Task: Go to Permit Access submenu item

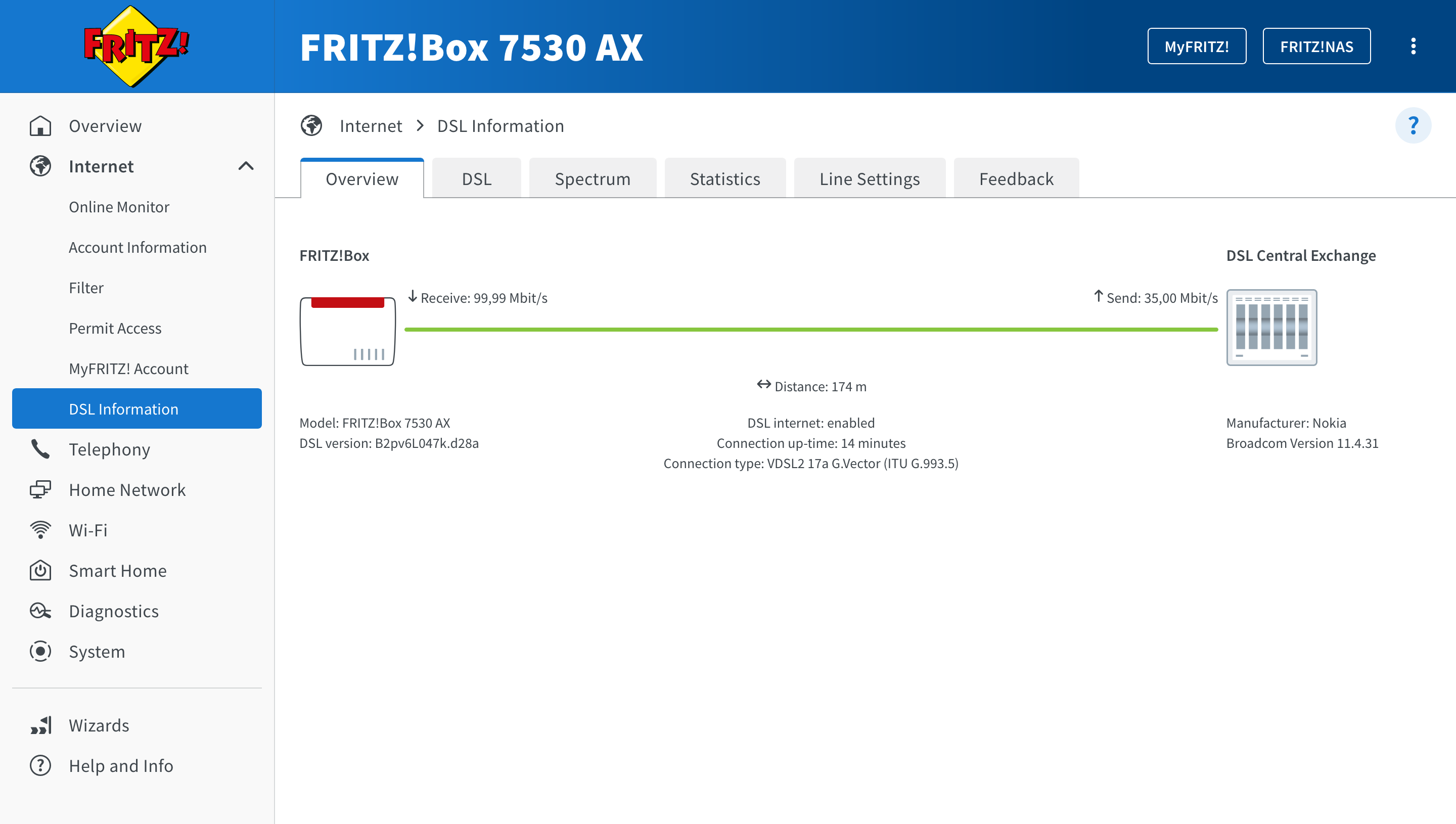Action: [x=115, y=328]
